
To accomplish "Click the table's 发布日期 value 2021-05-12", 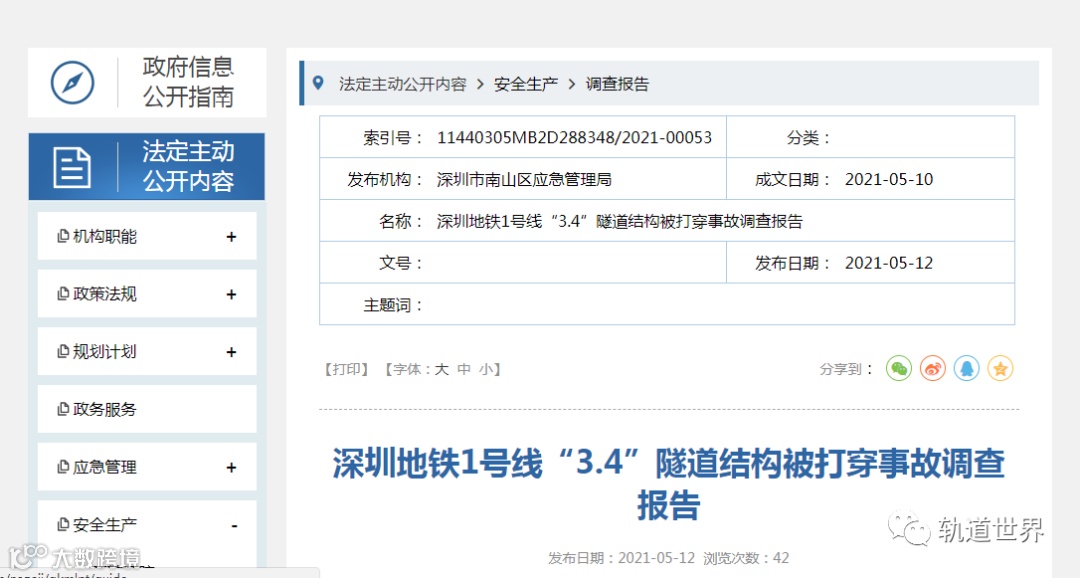I will 889,263.
